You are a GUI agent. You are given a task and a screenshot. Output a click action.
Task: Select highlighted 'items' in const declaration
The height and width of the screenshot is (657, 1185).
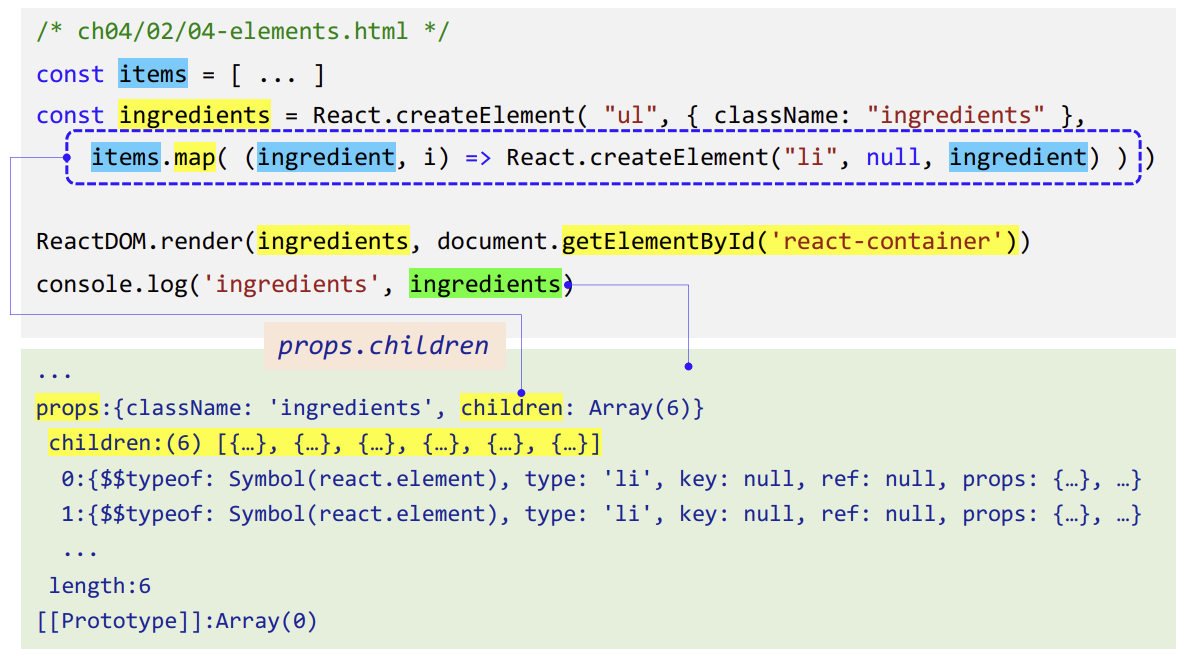point(153,74)
